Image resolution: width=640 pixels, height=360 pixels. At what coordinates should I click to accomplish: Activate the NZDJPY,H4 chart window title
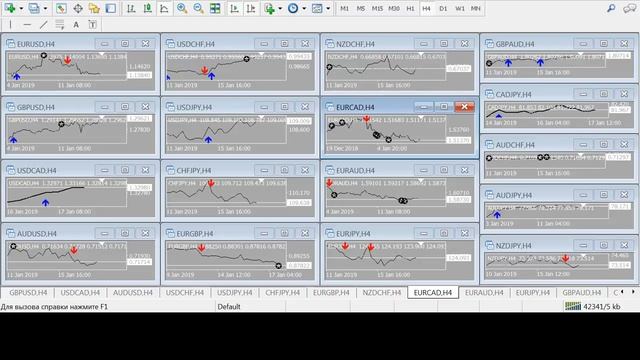point(513,246)
